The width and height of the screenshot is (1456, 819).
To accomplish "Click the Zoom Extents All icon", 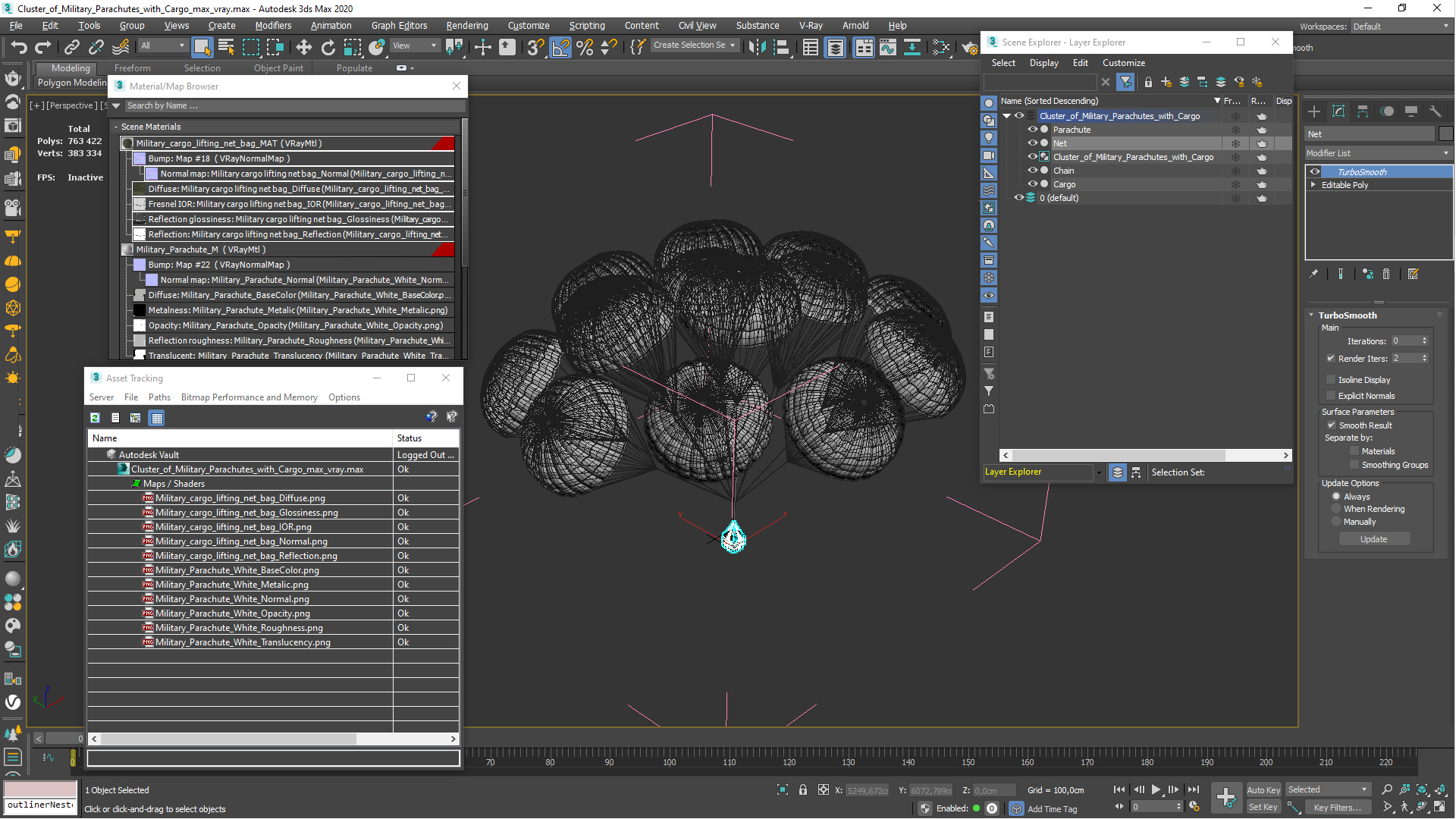I will point(1423,790).
